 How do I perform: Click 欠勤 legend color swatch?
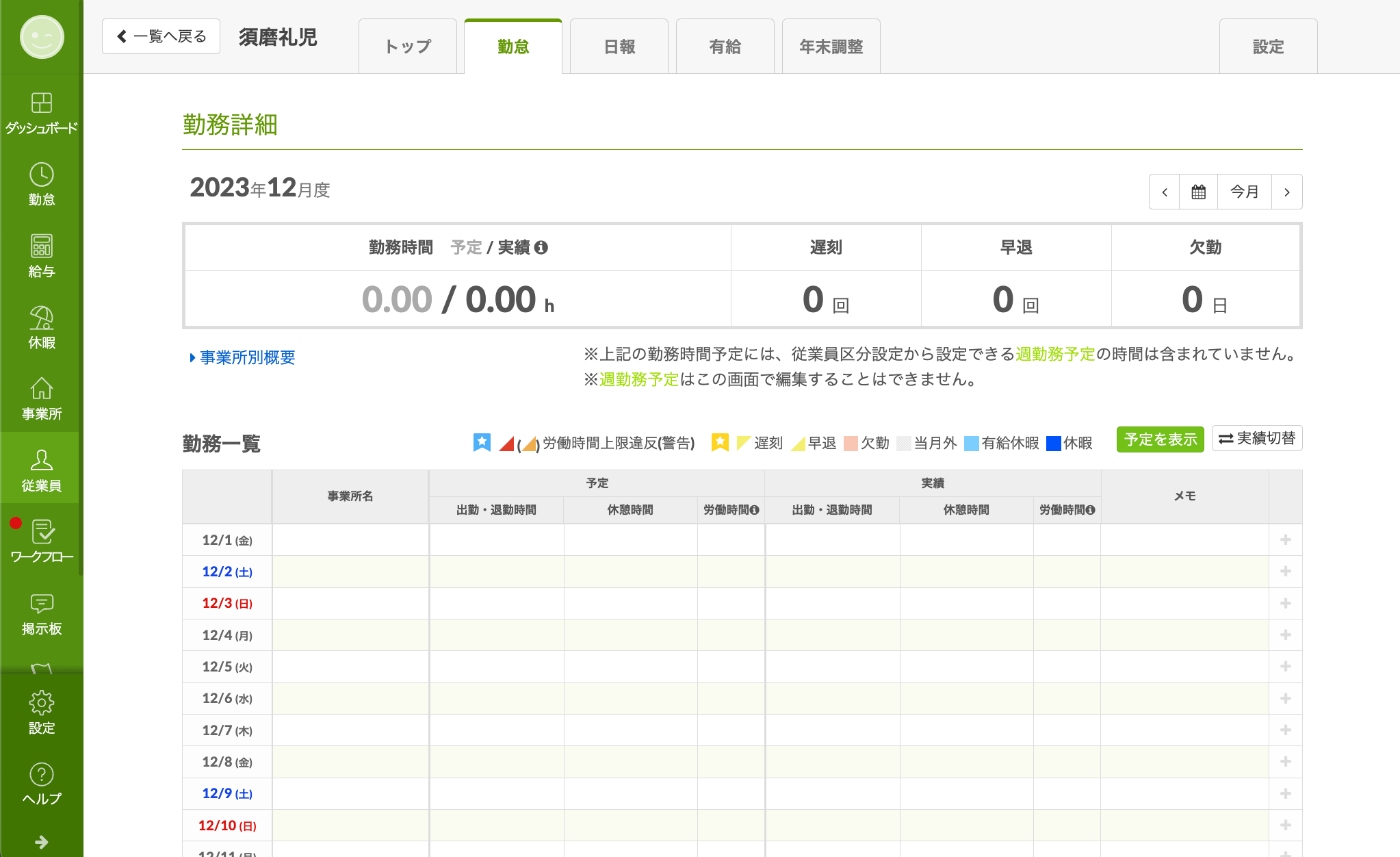(851, 444)
